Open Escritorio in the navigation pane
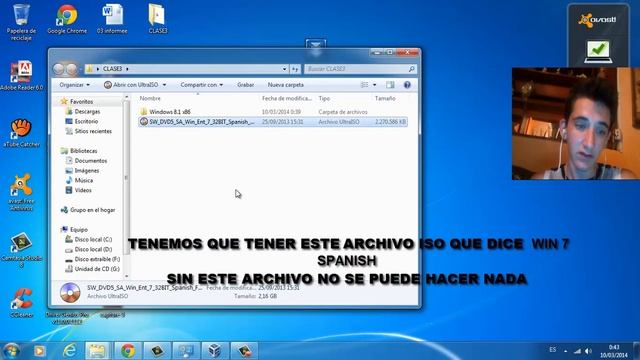 pyautogui.click(x=86, y=121)
